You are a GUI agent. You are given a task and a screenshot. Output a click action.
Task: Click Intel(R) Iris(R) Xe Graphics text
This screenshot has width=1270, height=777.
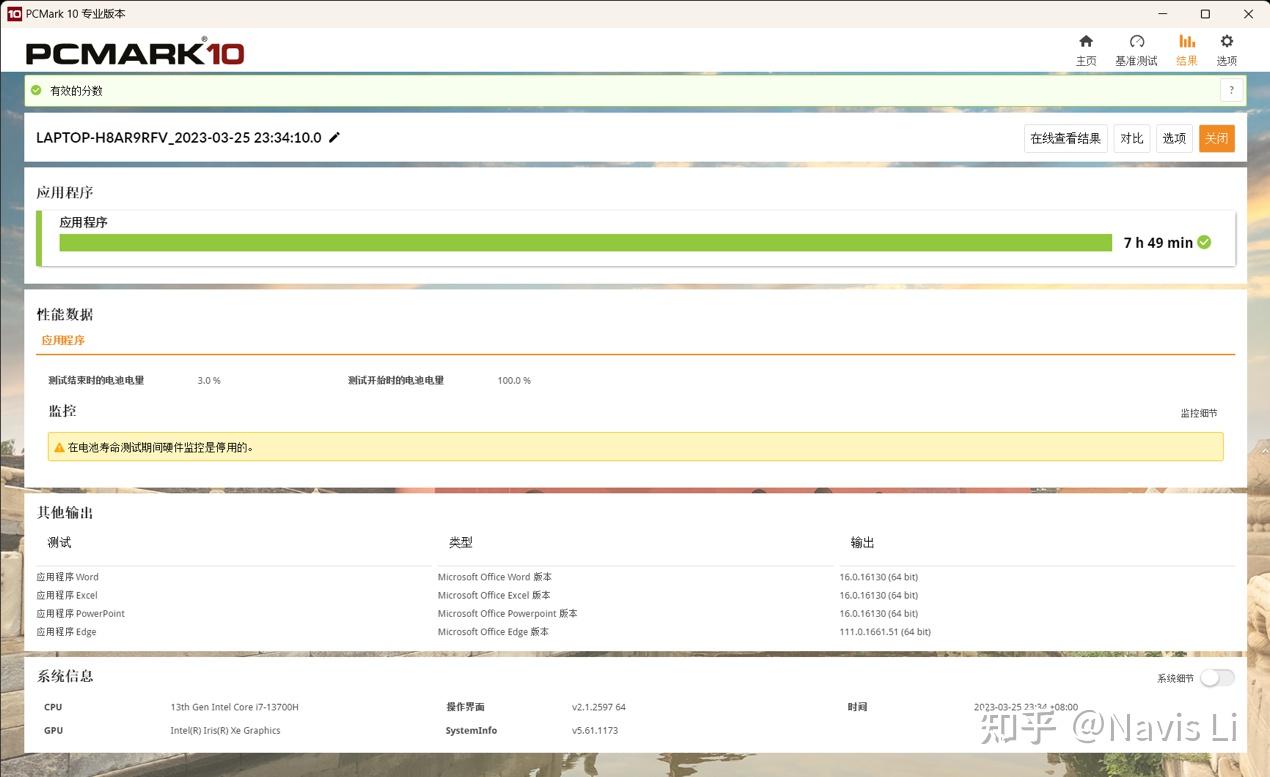coord(225,730)
